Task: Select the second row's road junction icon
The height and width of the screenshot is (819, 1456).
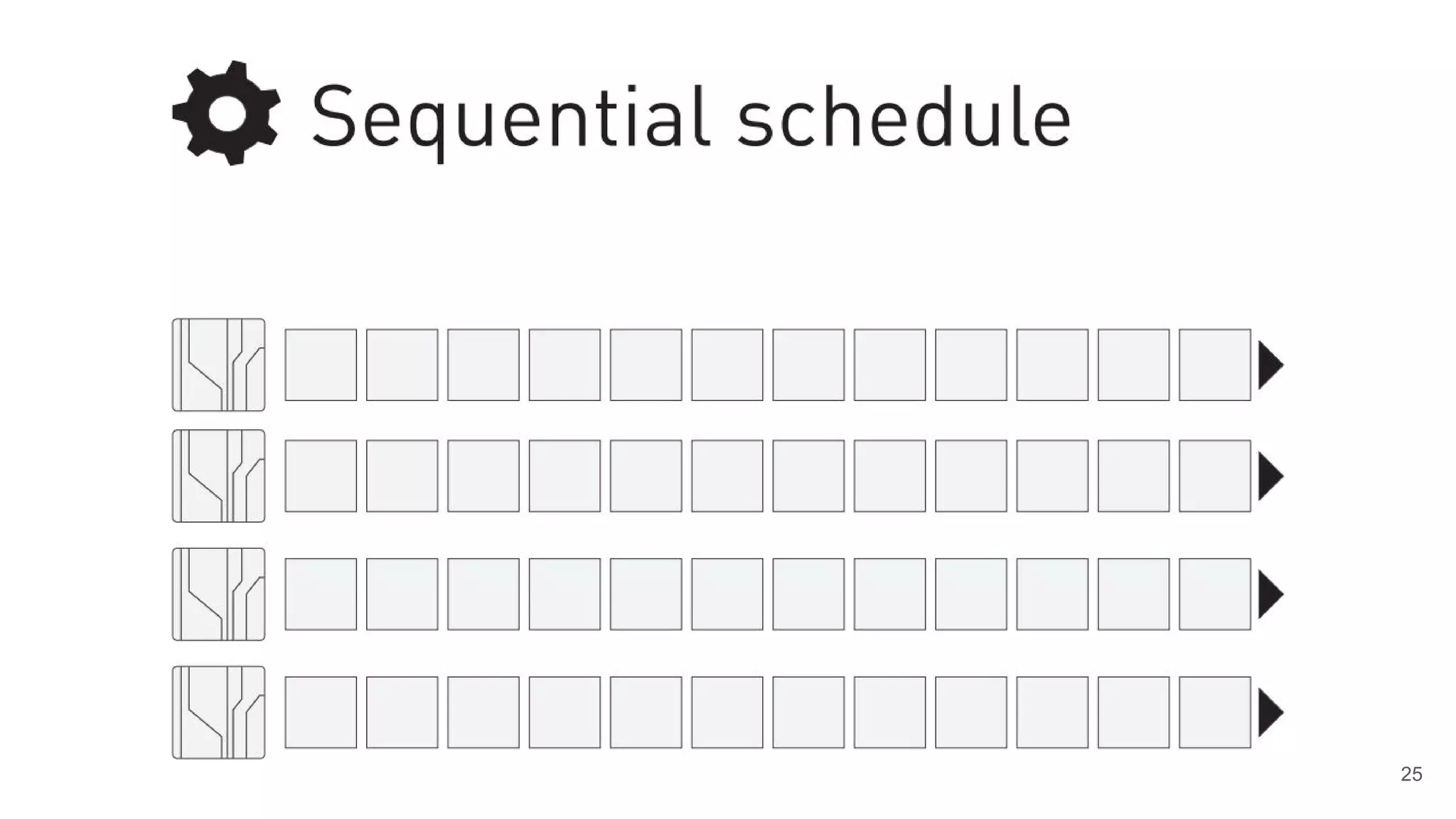Action: (218, 476)
